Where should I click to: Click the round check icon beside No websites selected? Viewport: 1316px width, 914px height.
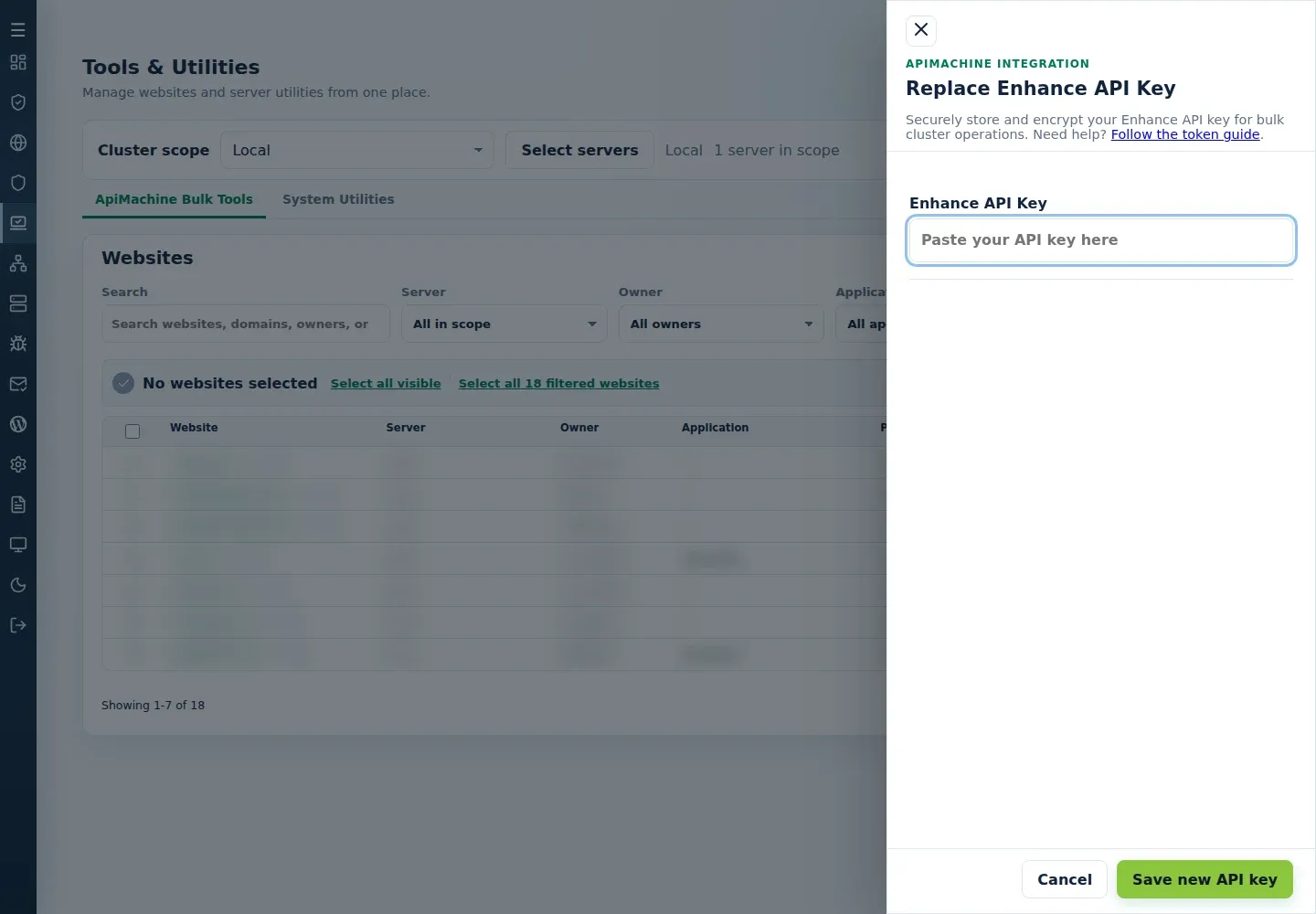[x=123, y=384]
